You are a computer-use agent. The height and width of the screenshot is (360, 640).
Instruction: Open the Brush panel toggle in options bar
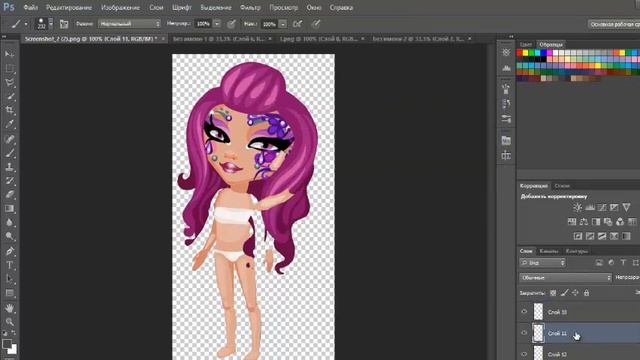pyautogui.click(x=64, y=24)
